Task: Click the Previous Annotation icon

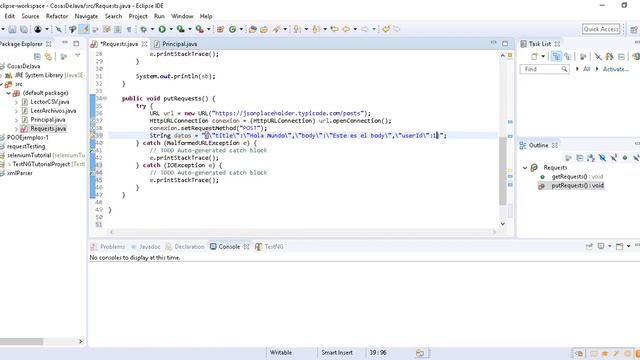Action: coord(316,29)
